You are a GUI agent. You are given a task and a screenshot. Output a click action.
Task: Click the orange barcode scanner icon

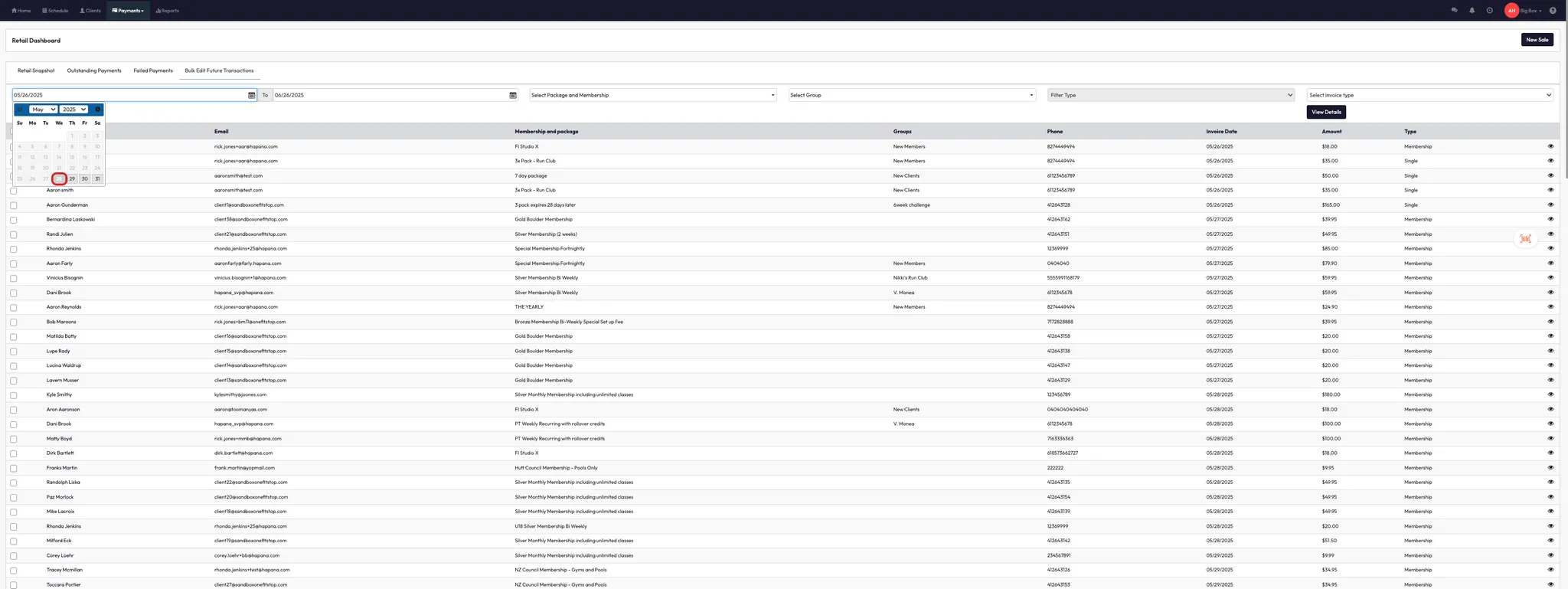[1525, 239]
